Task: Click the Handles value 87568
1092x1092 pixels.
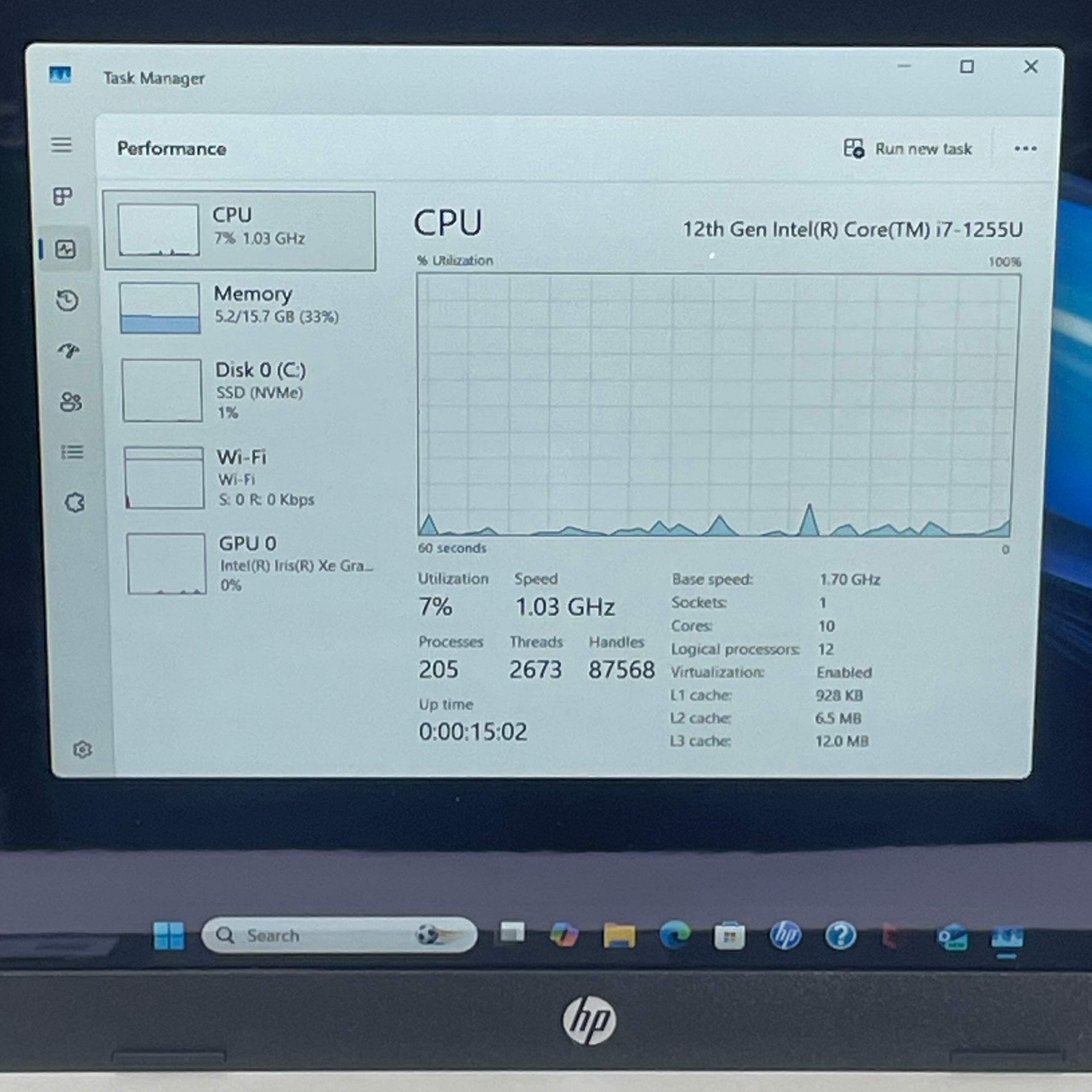Action: 621,670
